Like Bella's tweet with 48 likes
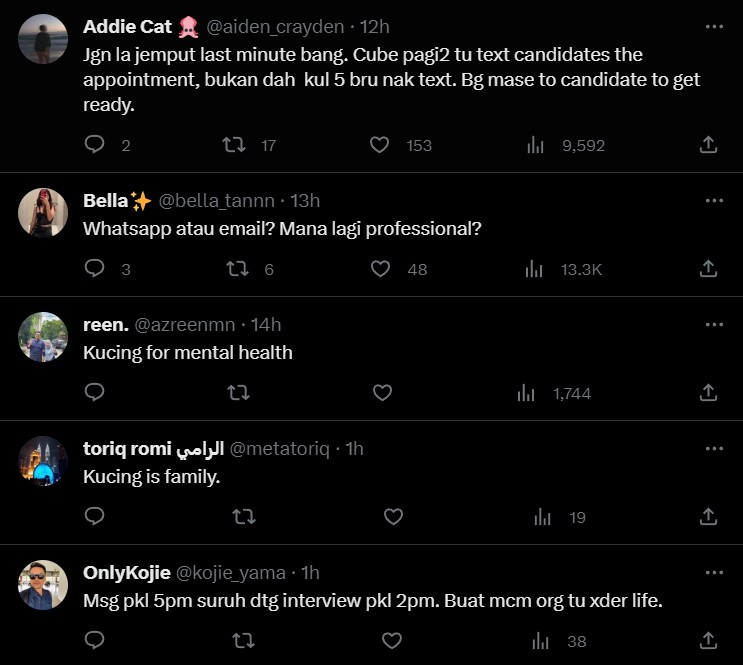The height and width of the screenshot is (665, 743). click(x=379, y=269)
